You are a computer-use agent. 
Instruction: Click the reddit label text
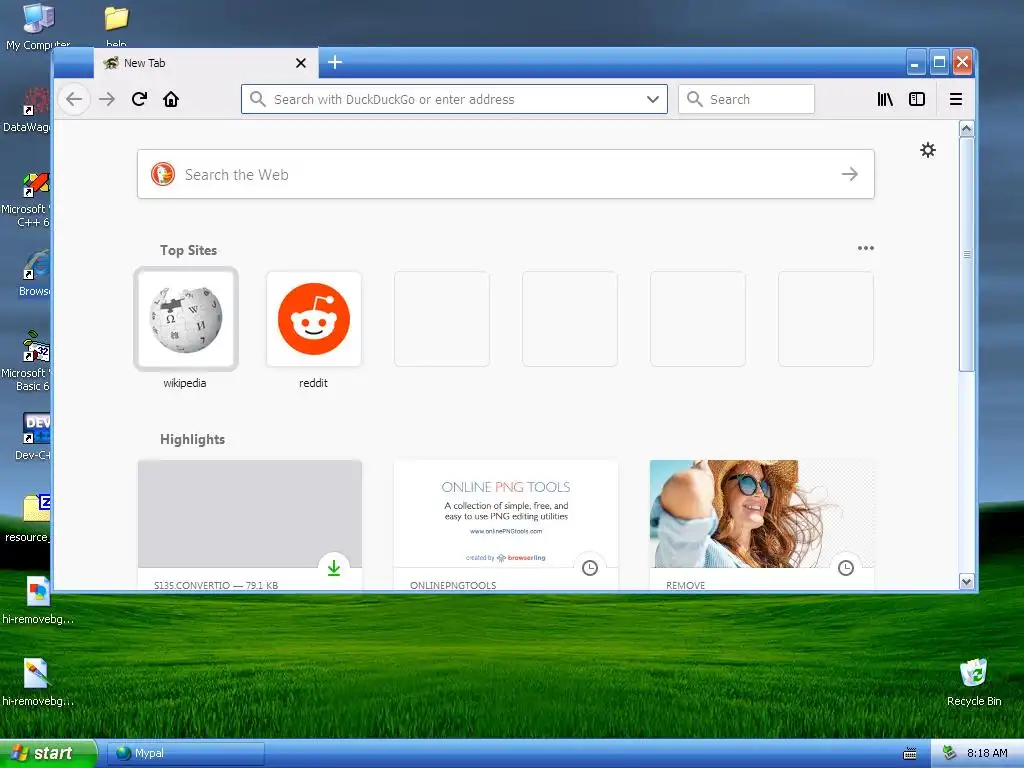(x=313, y=383)
